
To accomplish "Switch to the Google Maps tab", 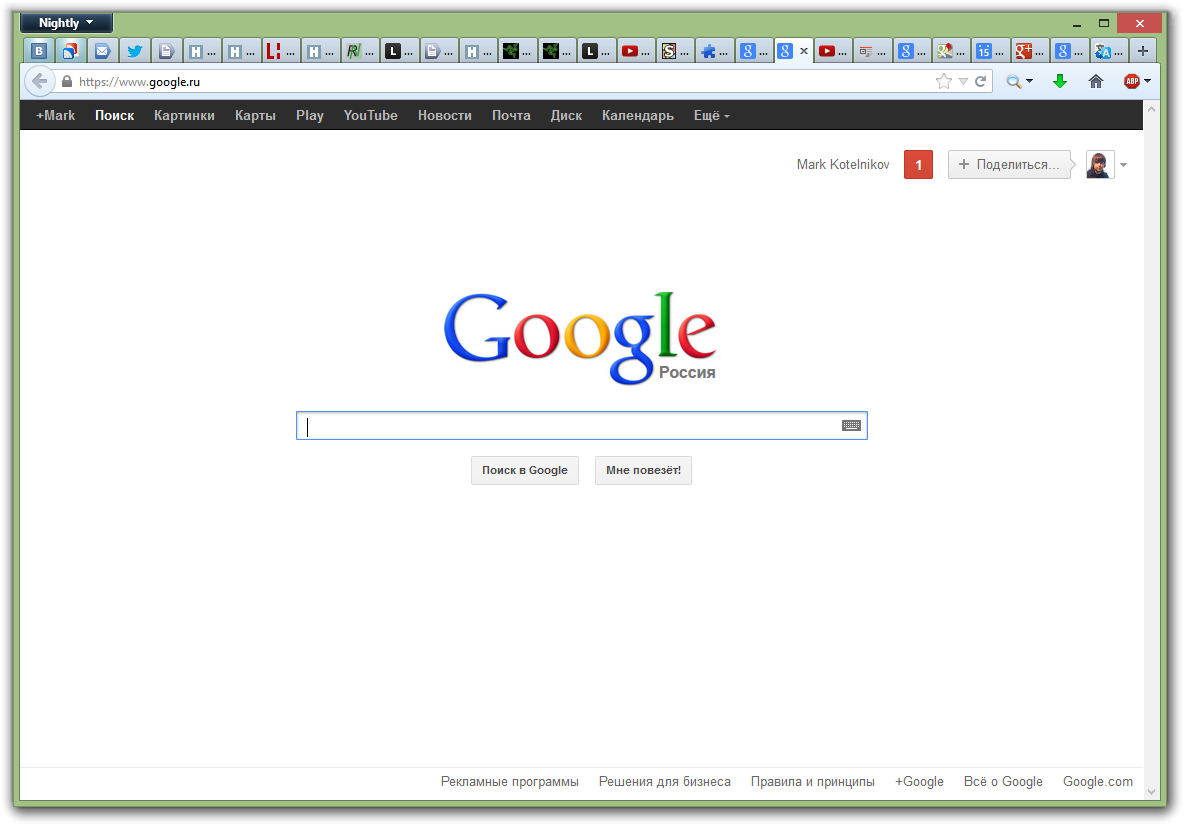I will click(951, 51).
